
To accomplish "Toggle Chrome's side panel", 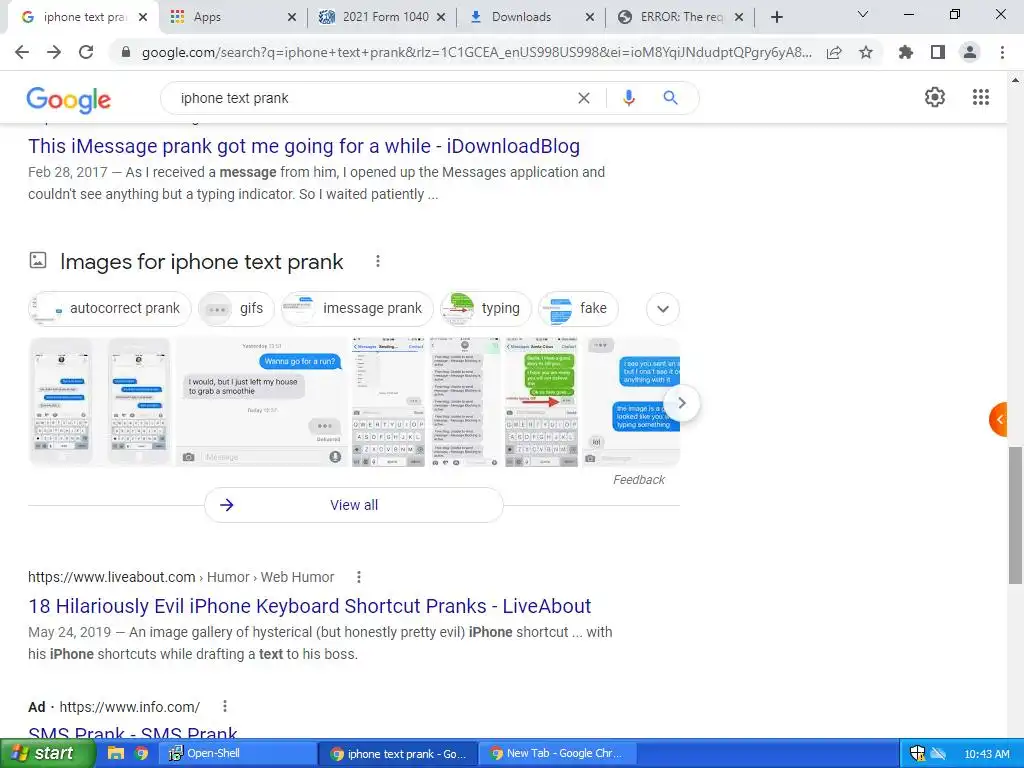I will (x=938, y=52).
